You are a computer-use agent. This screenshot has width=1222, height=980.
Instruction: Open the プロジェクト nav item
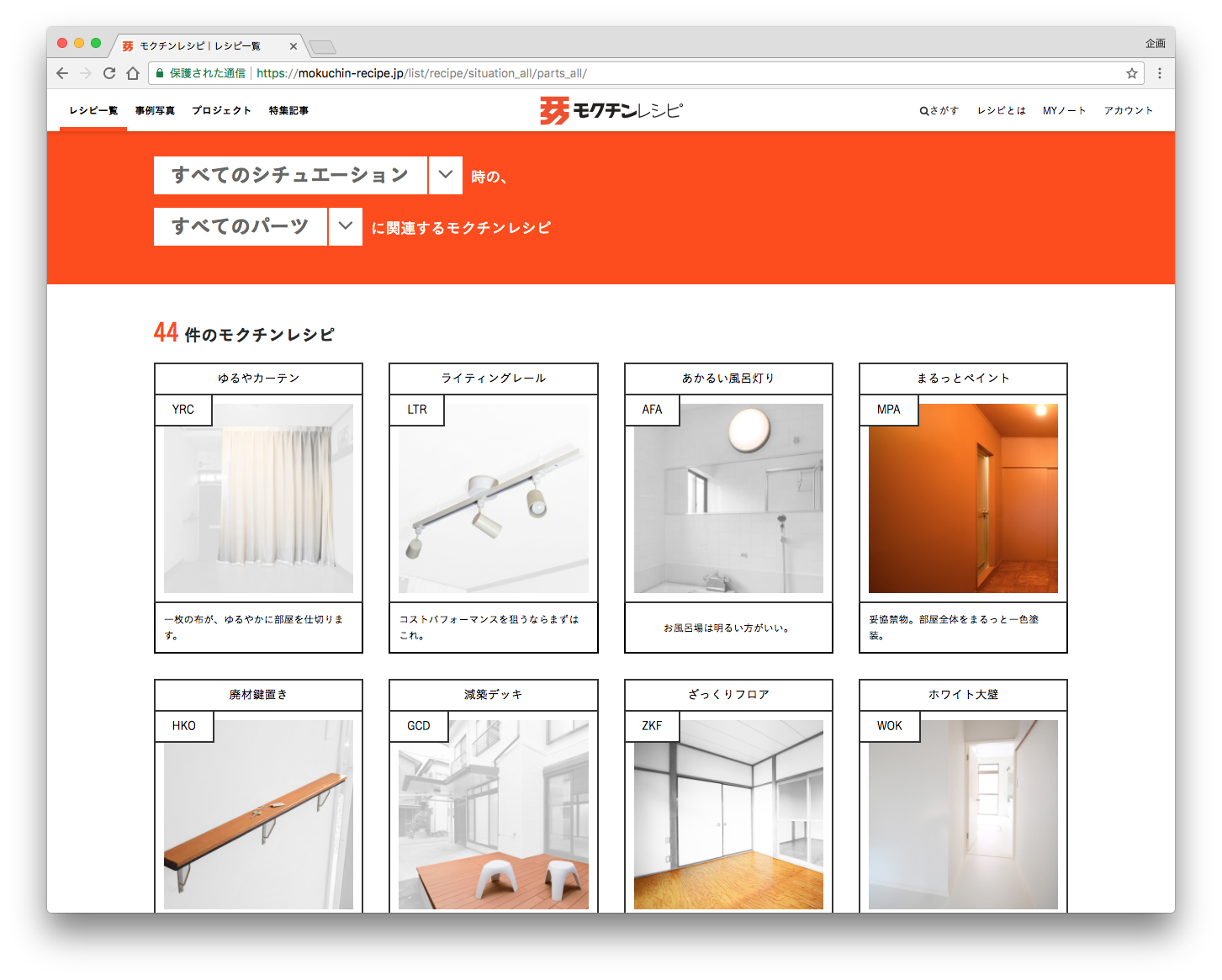221,110
